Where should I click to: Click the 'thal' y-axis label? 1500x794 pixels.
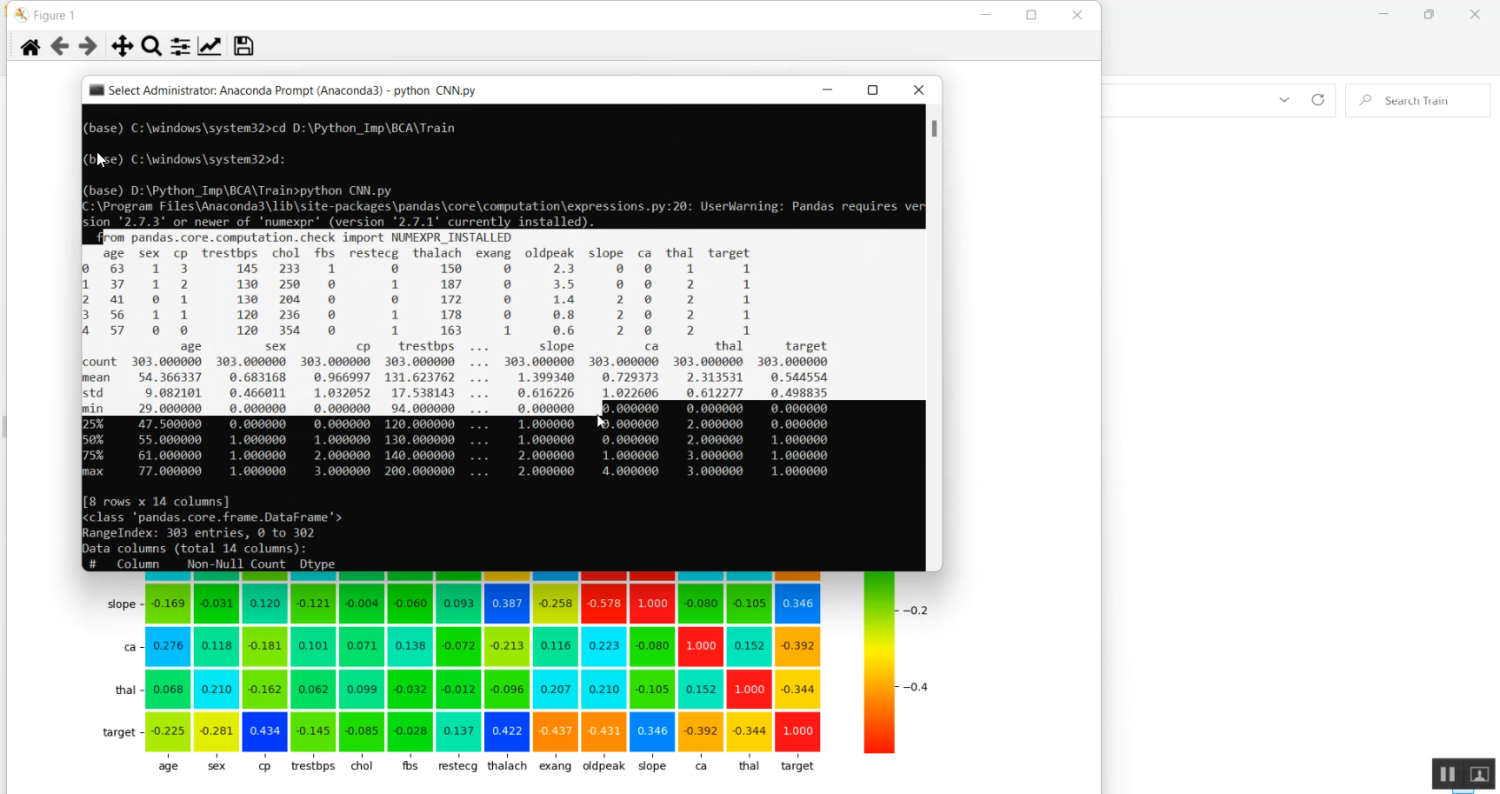tap(125, 690)
